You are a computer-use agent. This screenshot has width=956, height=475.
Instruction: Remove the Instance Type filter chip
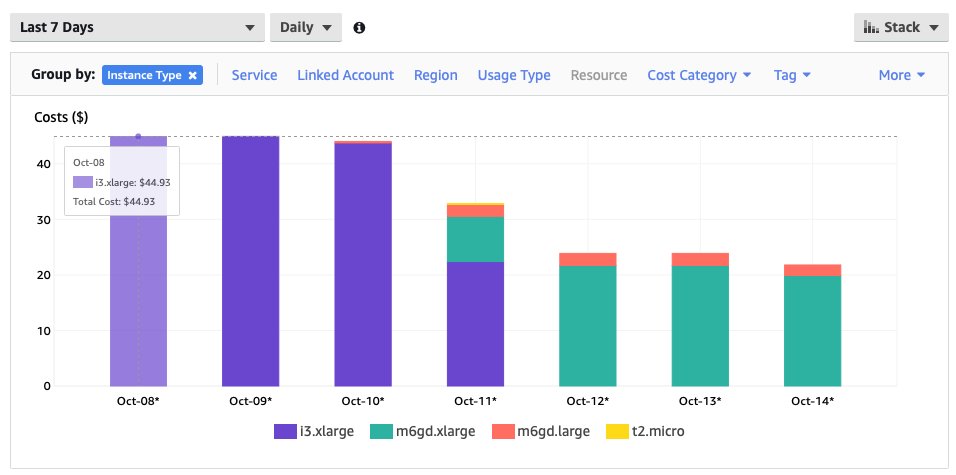pos(193,75)
